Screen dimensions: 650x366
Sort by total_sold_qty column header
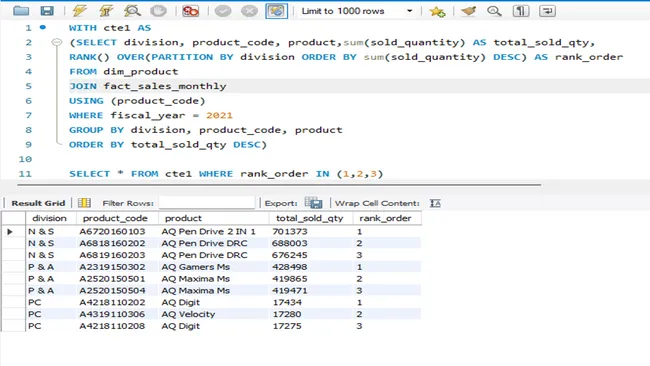pos(310,218)
